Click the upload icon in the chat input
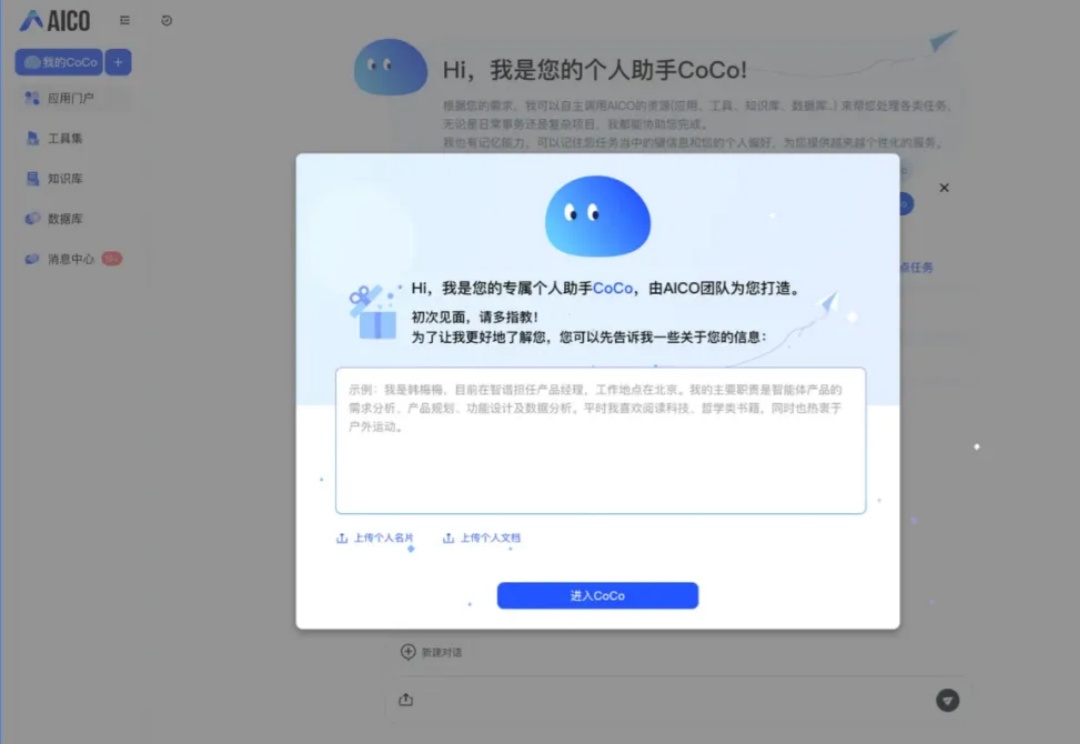 (406, 700)
